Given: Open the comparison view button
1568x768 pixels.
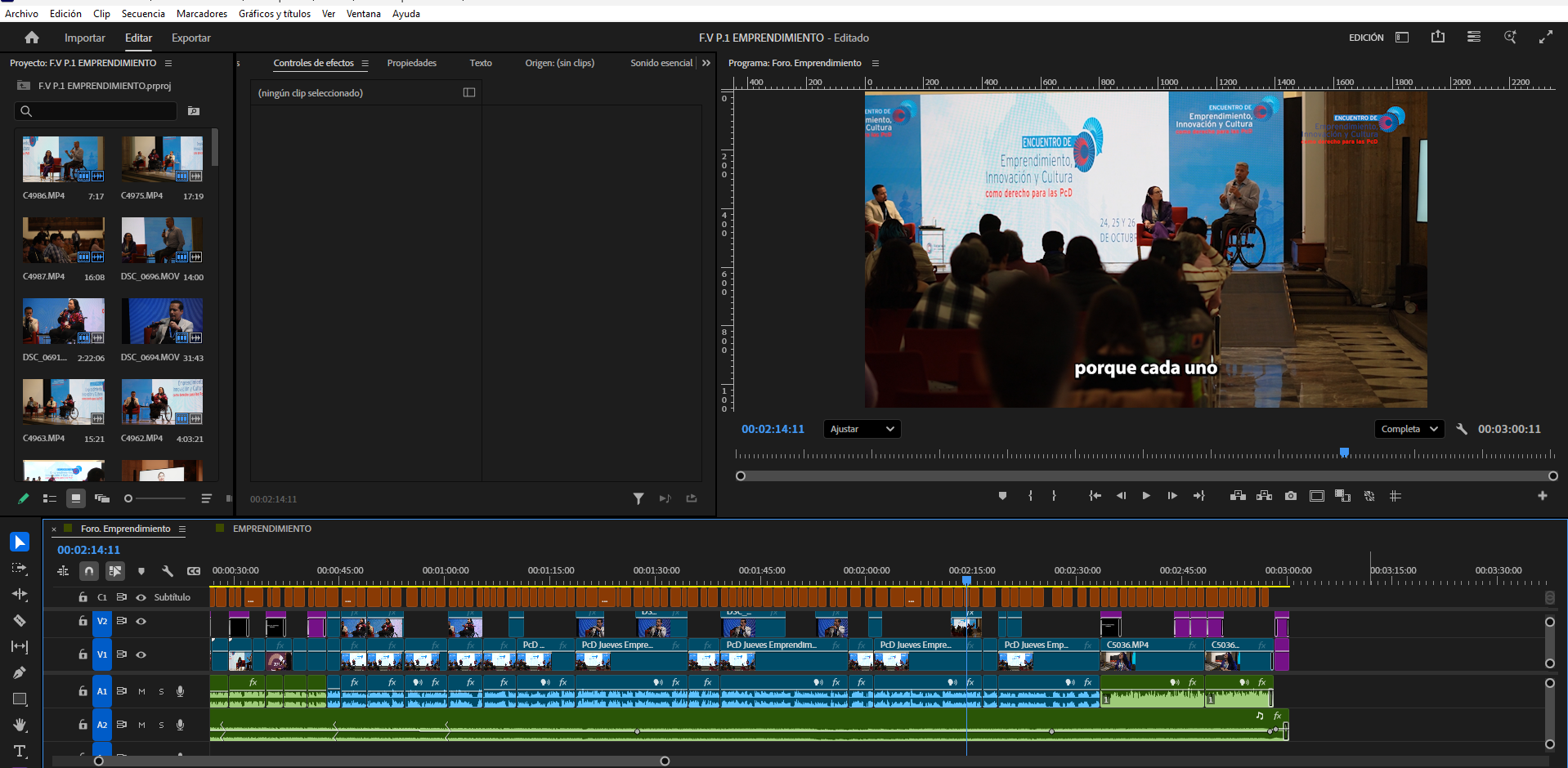Looking at the screenshot, I should (x=1342, y=496).
